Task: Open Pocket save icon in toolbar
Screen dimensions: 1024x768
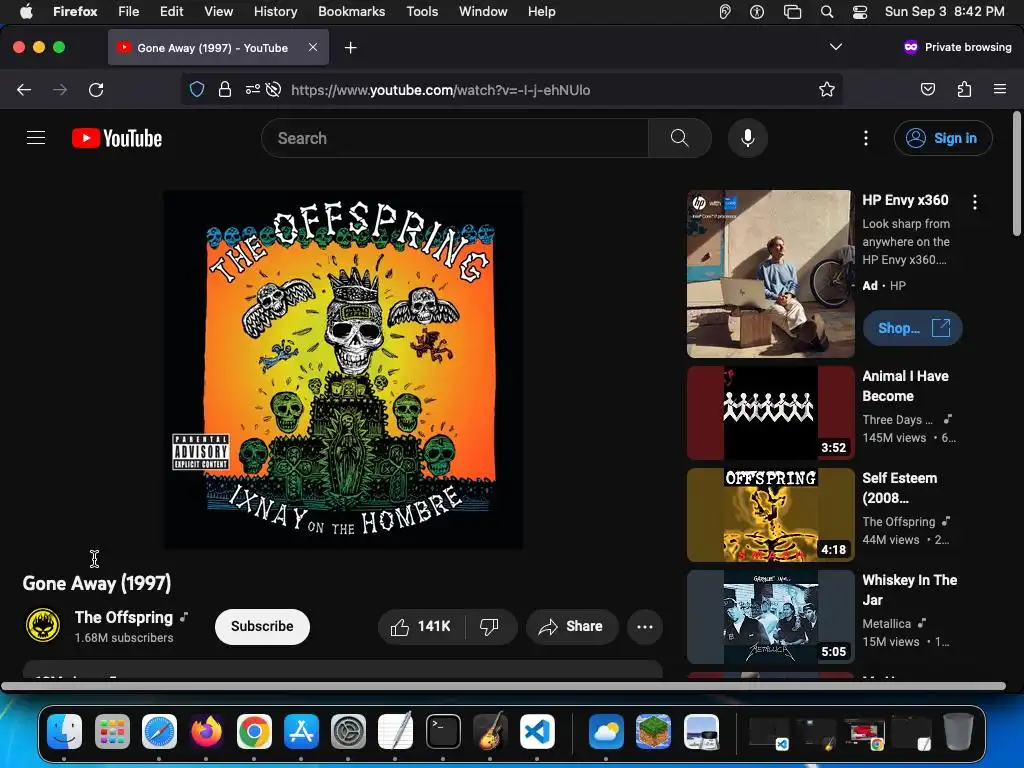Action: (x=927, y=89)
